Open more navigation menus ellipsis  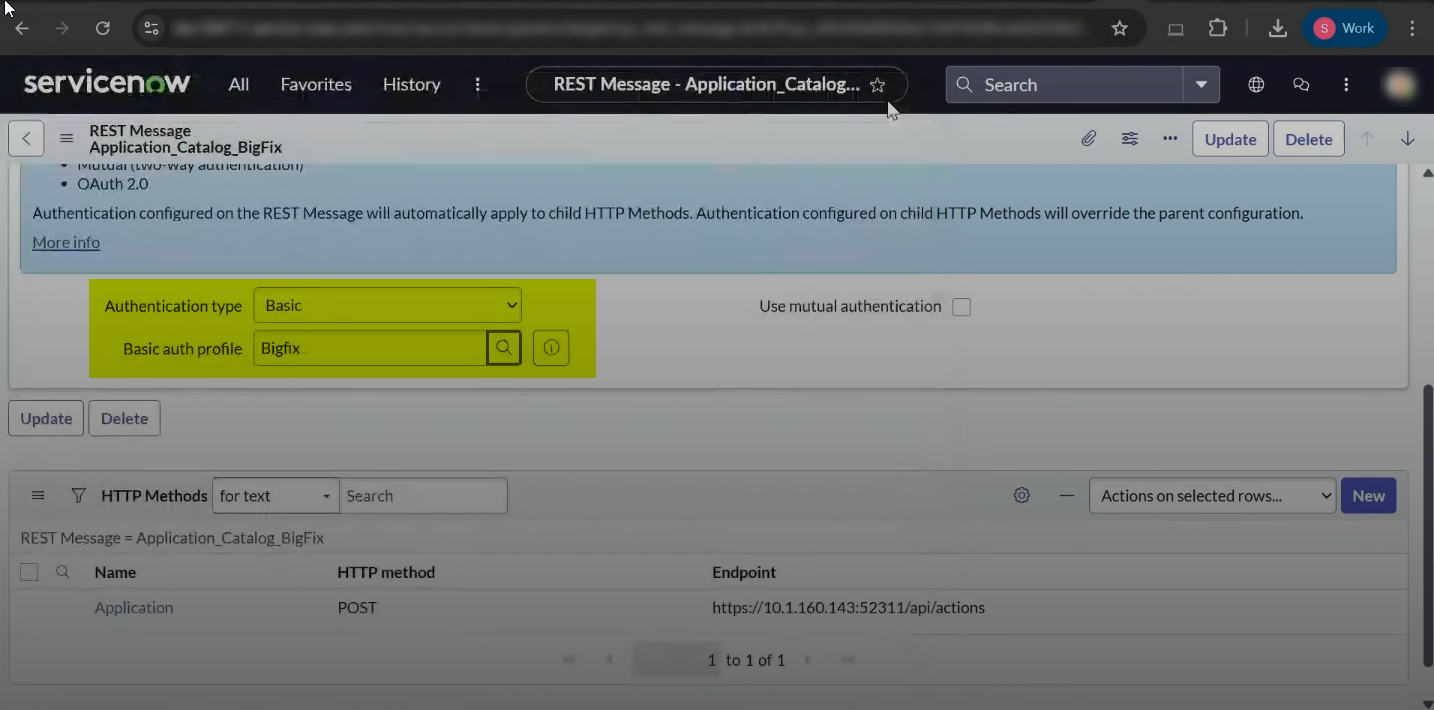tap(478, 85)
